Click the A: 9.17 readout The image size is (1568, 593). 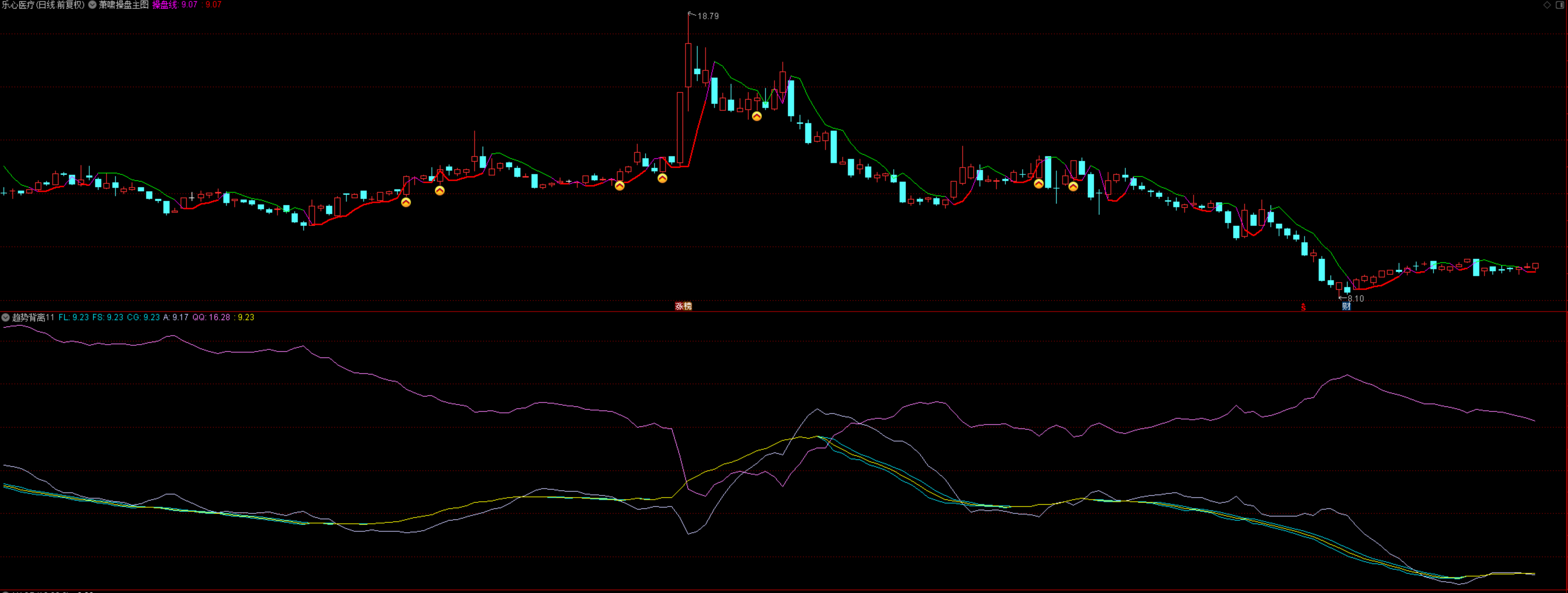[176, 317]
